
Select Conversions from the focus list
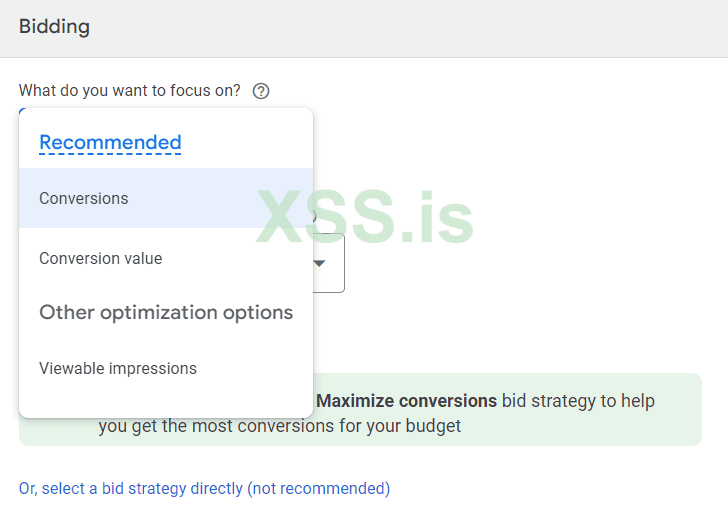(165, 198)
